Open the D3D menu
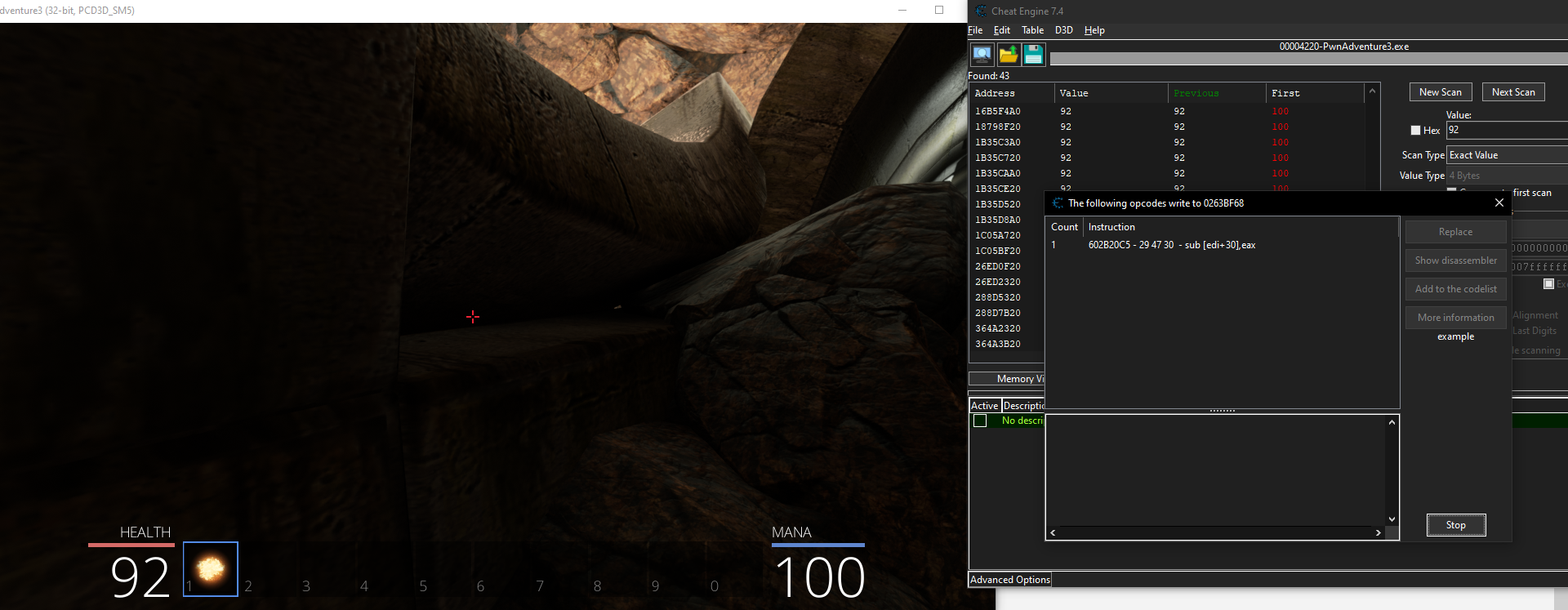Screen dimensions: 1568x610 pyautogui.click(x=1063, y=30)
